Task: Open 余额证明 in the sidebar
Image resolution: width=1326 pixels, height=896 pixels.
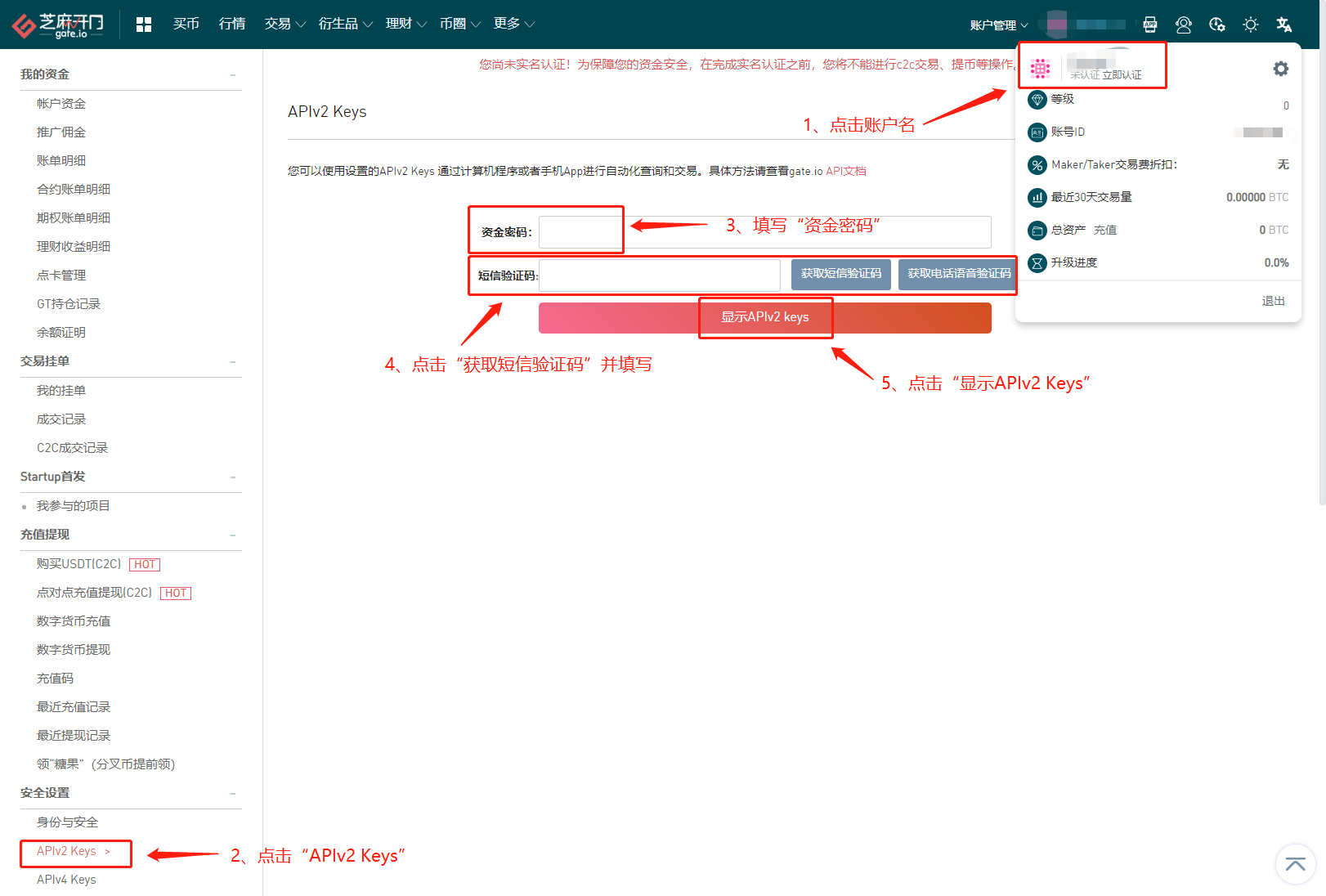Action: (61, 333)
